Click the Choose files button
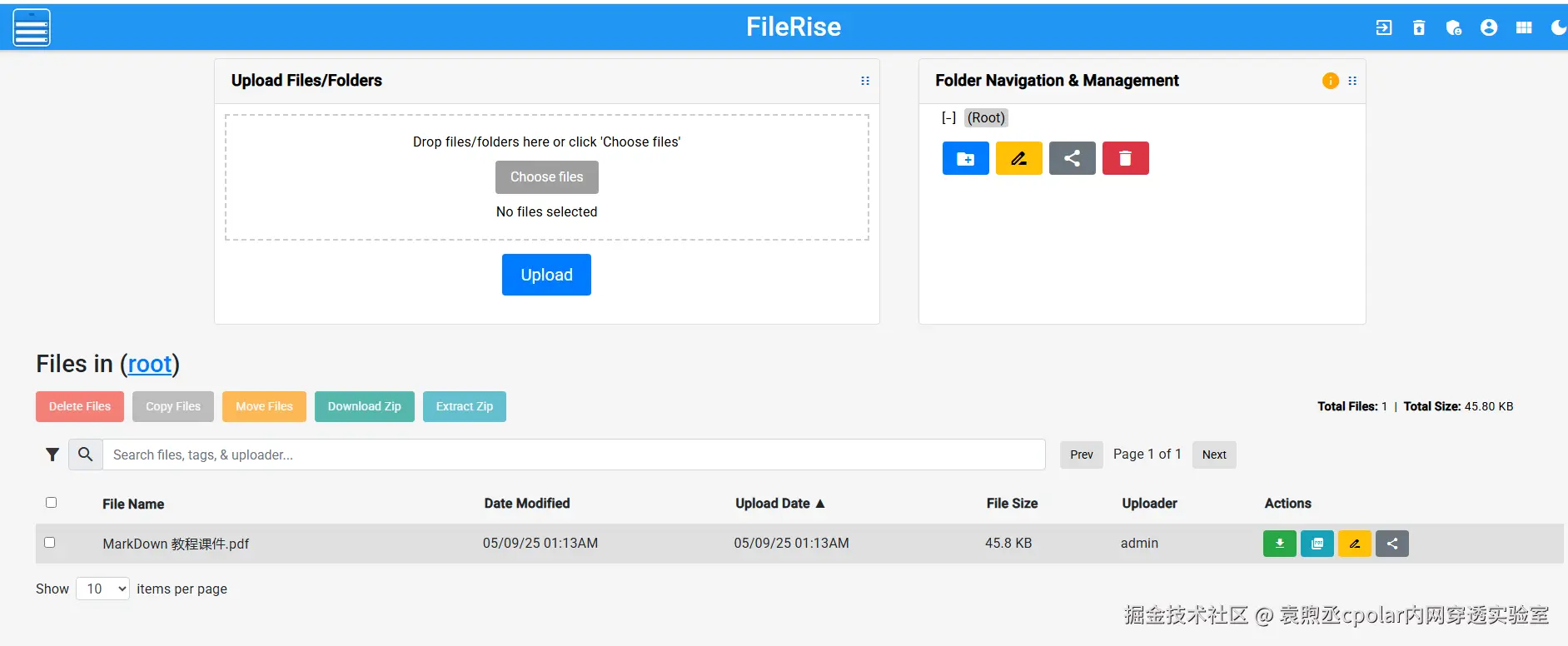Viewport: 1568px width, 646px height. (547, 177)
